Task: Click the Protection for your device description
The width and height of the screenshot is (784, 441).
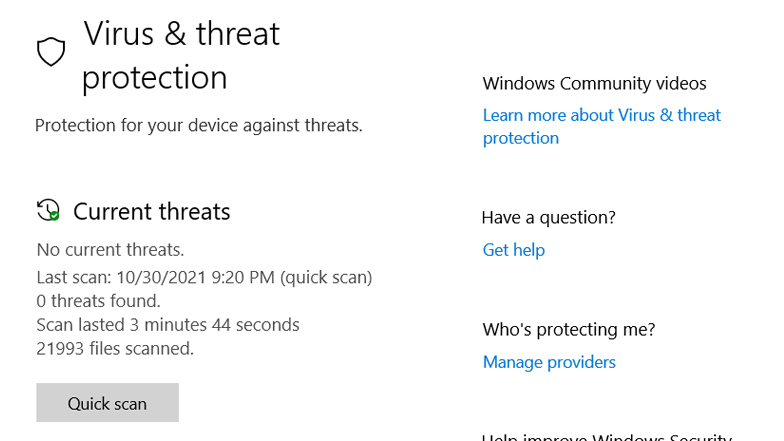Action: point(198,125)
